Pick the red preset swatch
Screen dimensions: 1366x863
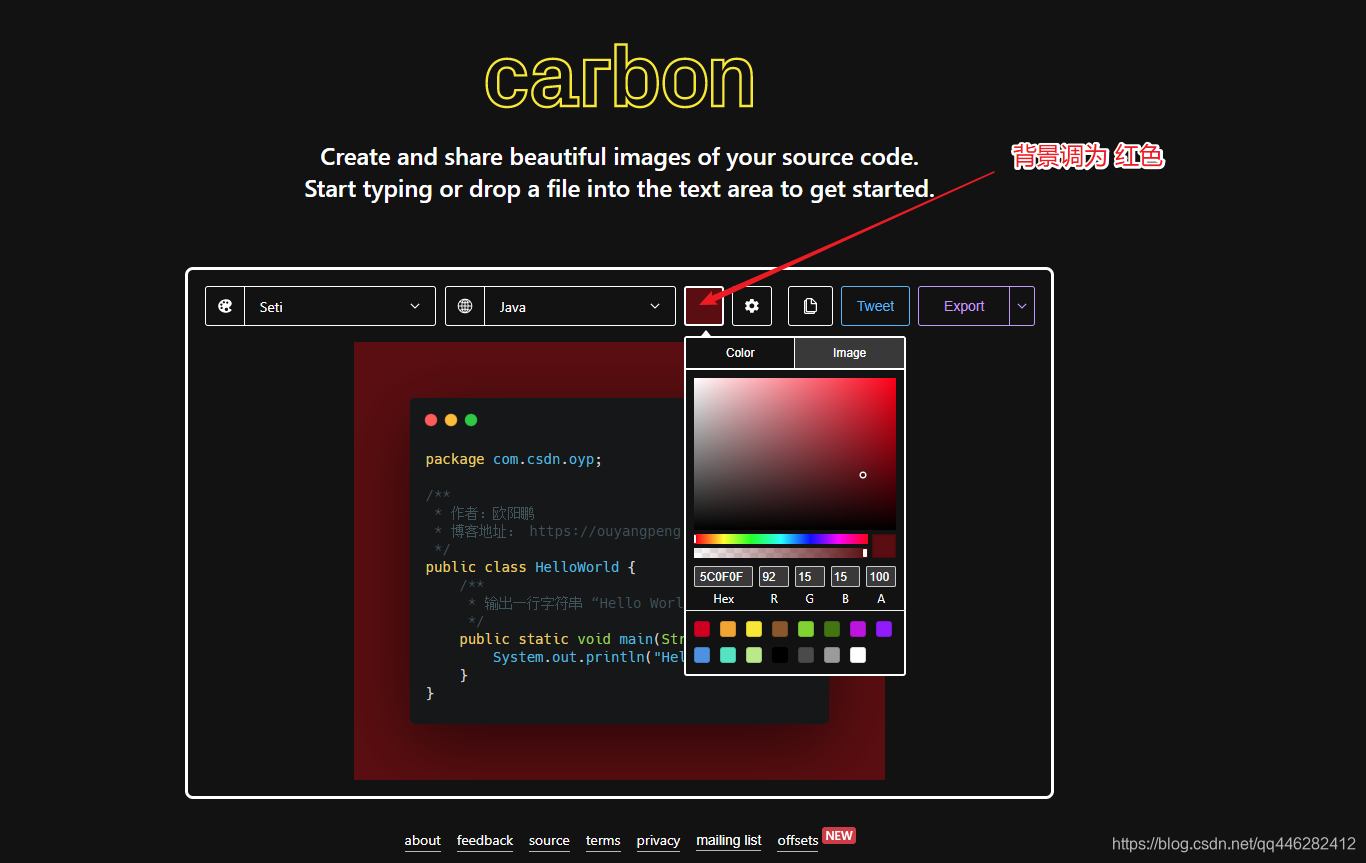[702, 629]
